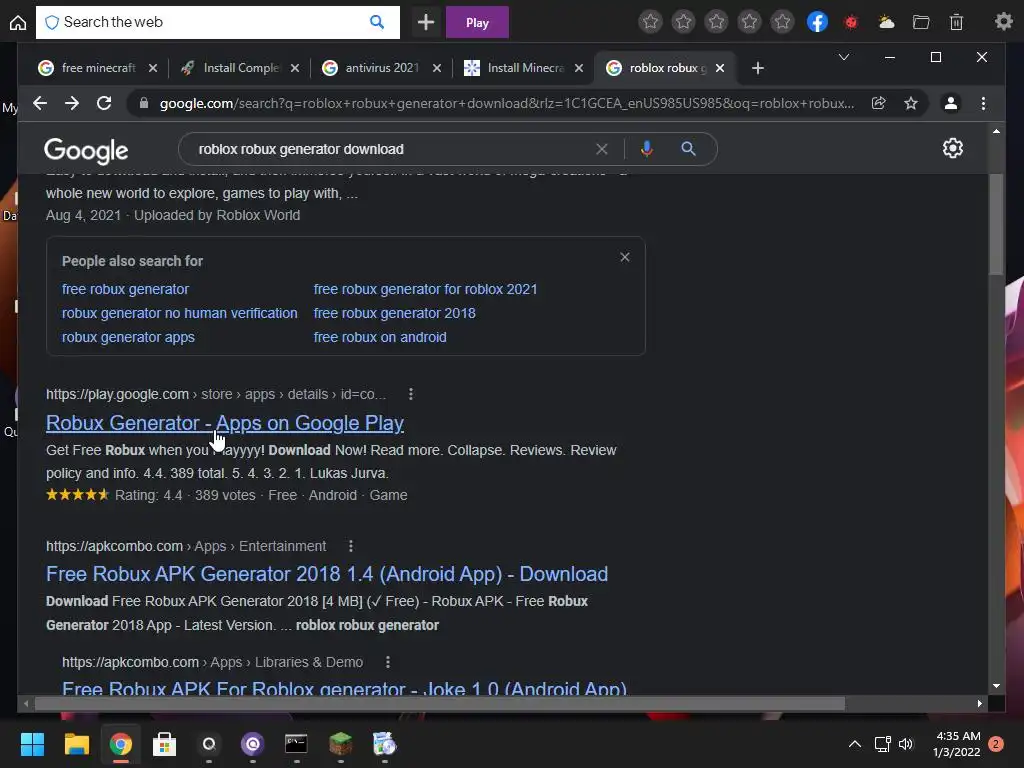This screenshot has width=1024, height=768.
Task: Click the share page icon in address bar
Action: (x=878, y=103)
